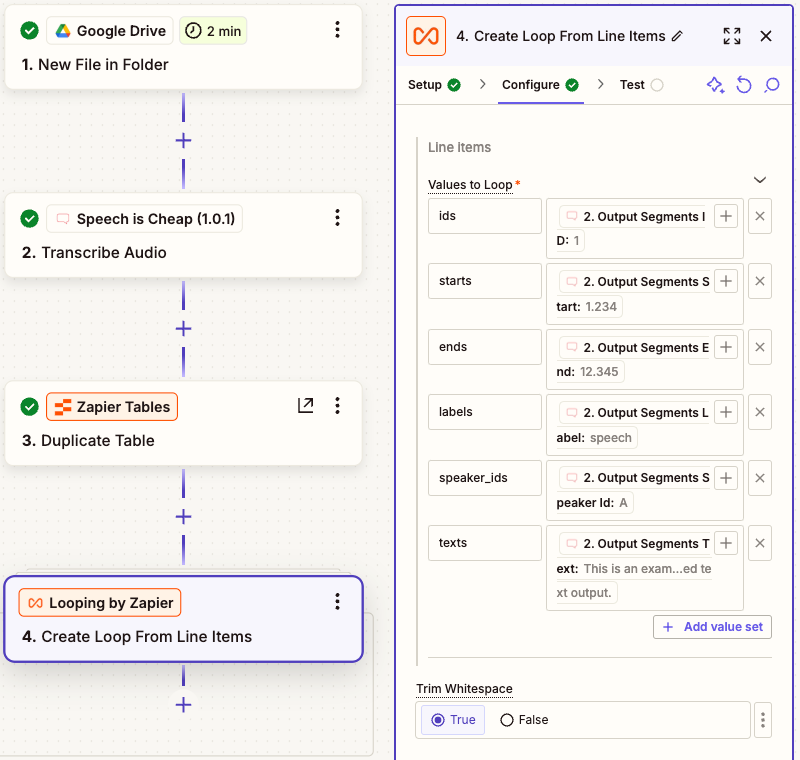
Task: Select False for Trim Whitespace
Action: point(524,720)
